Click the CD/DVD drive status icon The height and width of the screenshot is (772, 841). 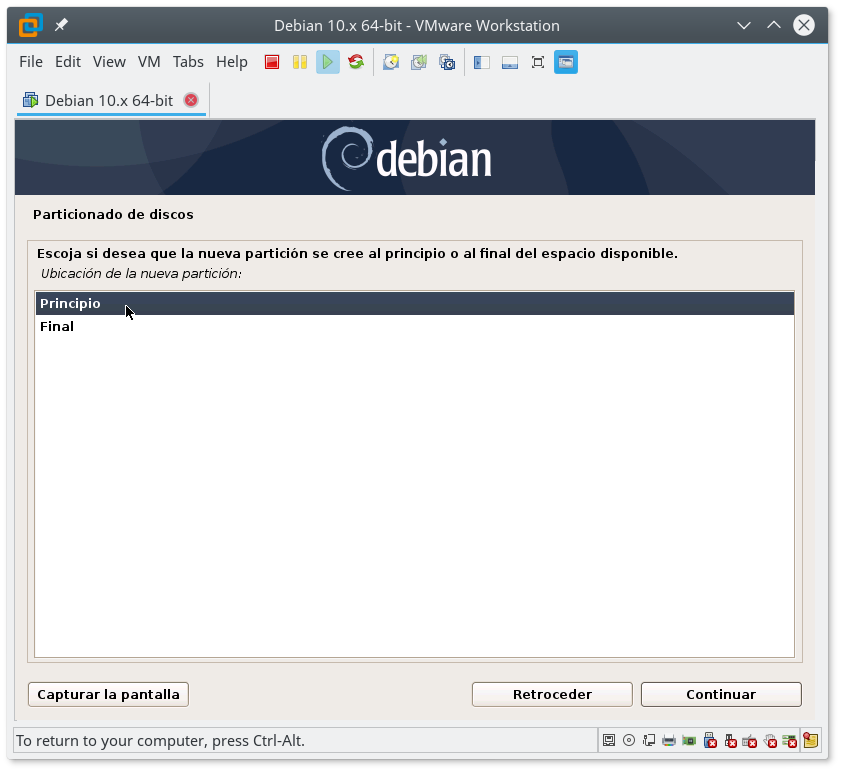[629, 741]
